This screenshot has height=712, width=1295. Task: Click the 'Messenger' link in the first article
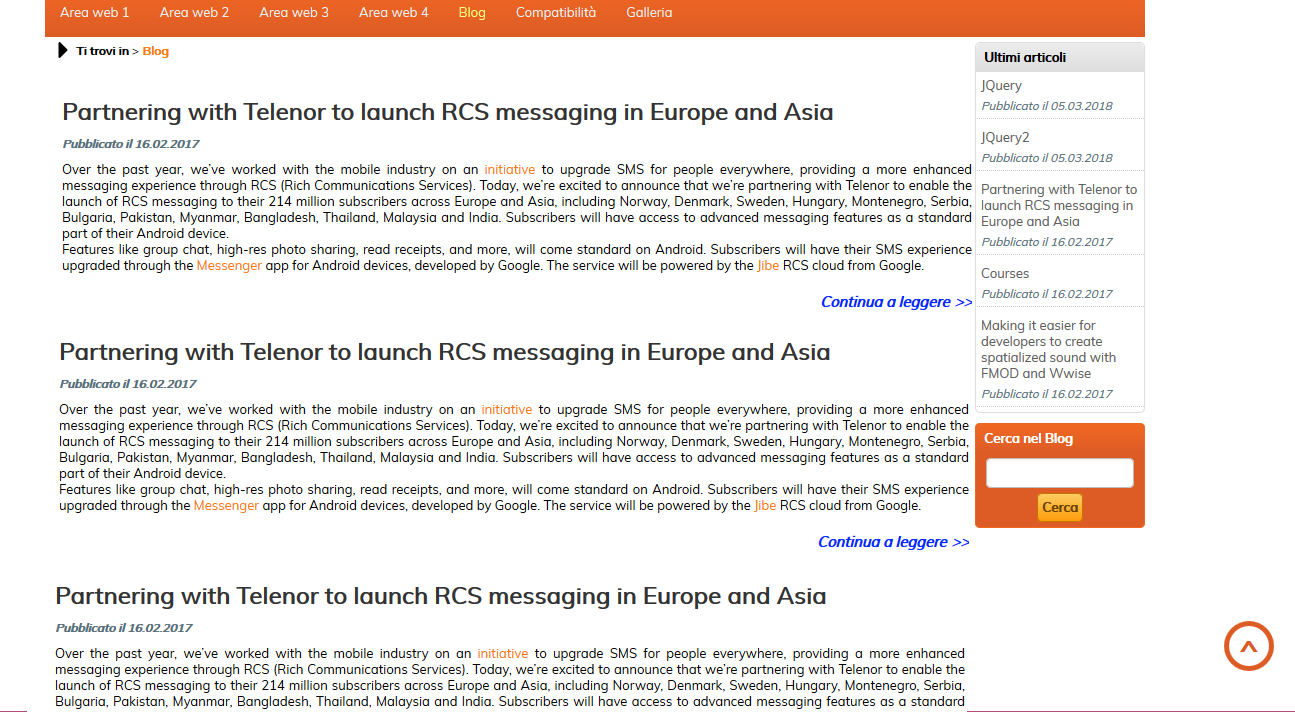click(229, 266)
